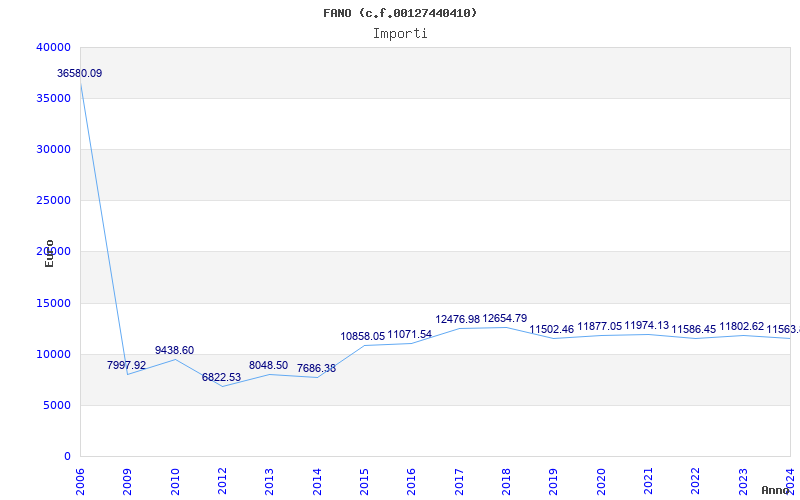Image resolution: width=800 pixels, height=500 pixels.
Task: Click the 2022 x-axis year label
Action: pyautogui.click(x=695, y=481)
